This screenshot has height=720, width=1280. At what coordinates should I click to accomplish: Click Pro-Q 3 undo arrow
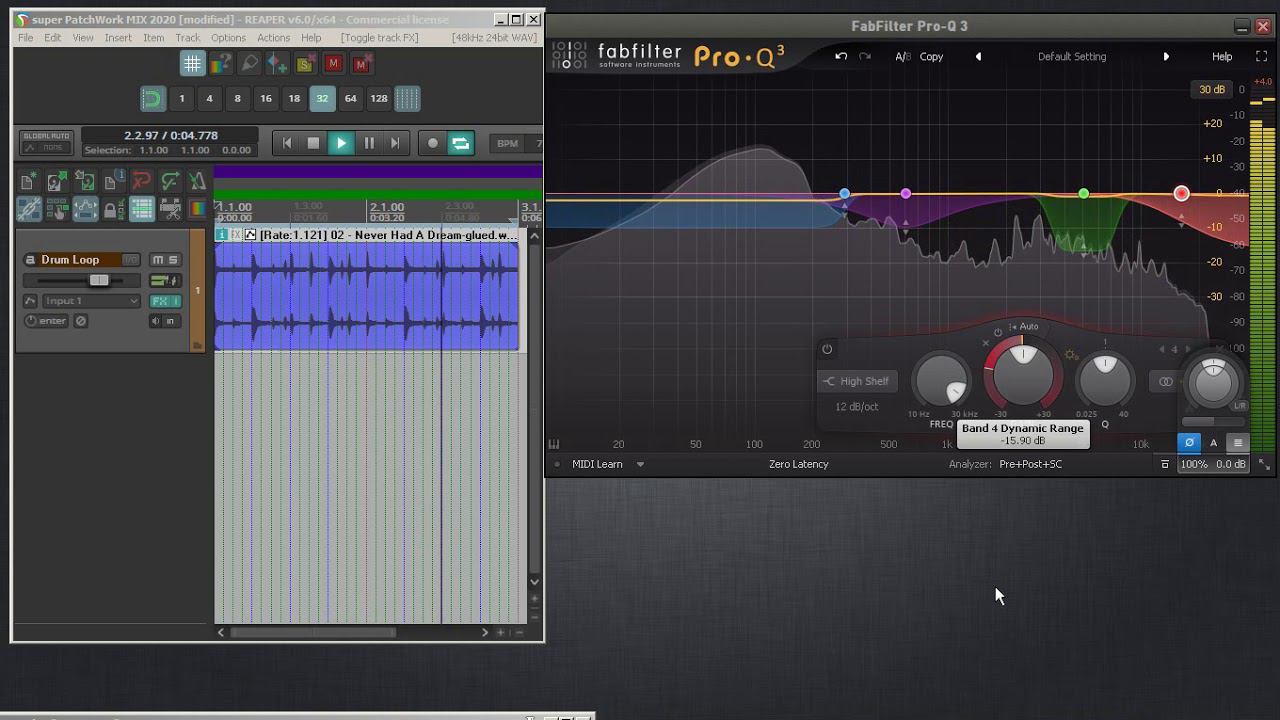point(841,56)
